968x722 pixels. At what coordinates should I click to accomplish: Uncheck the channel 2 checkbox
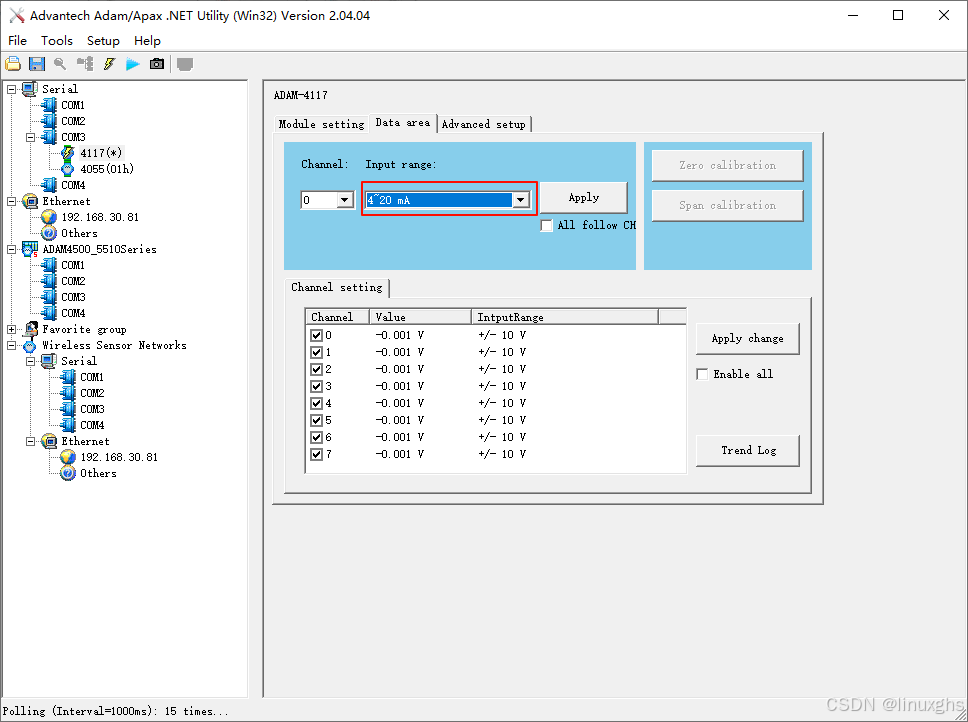click(317, 369)
